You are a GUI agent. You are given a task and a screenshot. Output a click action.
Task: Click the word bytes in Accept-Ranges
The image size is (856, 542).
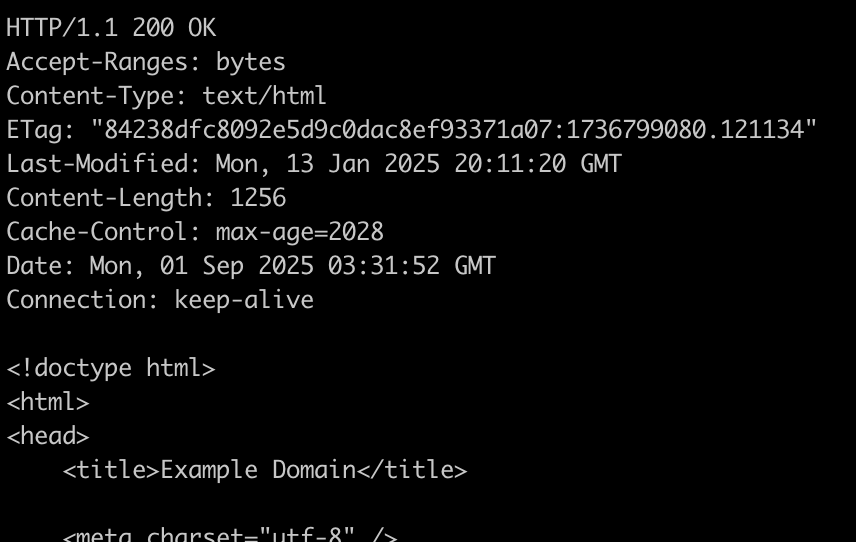pos(251,62)
